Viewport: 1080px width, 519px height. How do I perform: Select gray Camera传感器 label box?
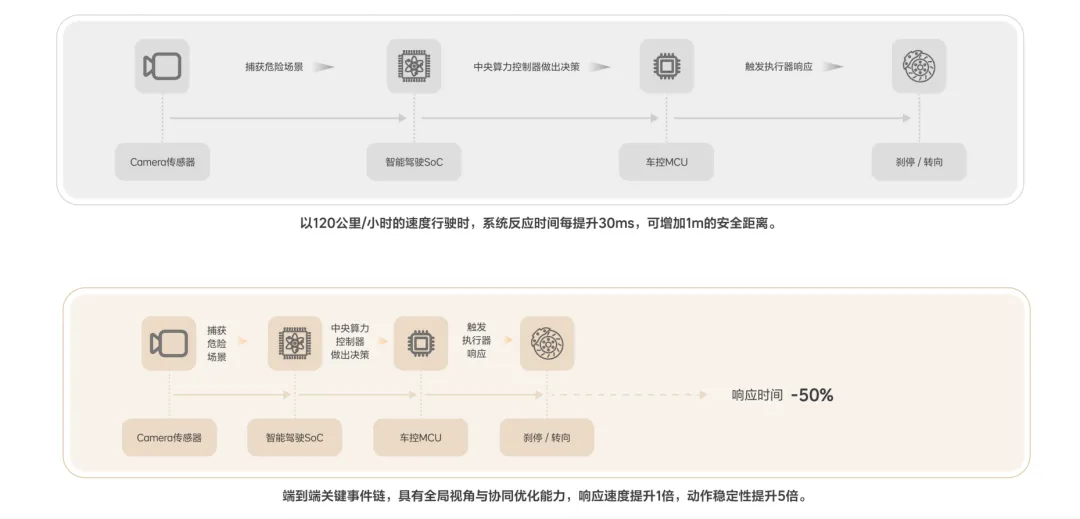pyautogui.click(x=163, y=162)
